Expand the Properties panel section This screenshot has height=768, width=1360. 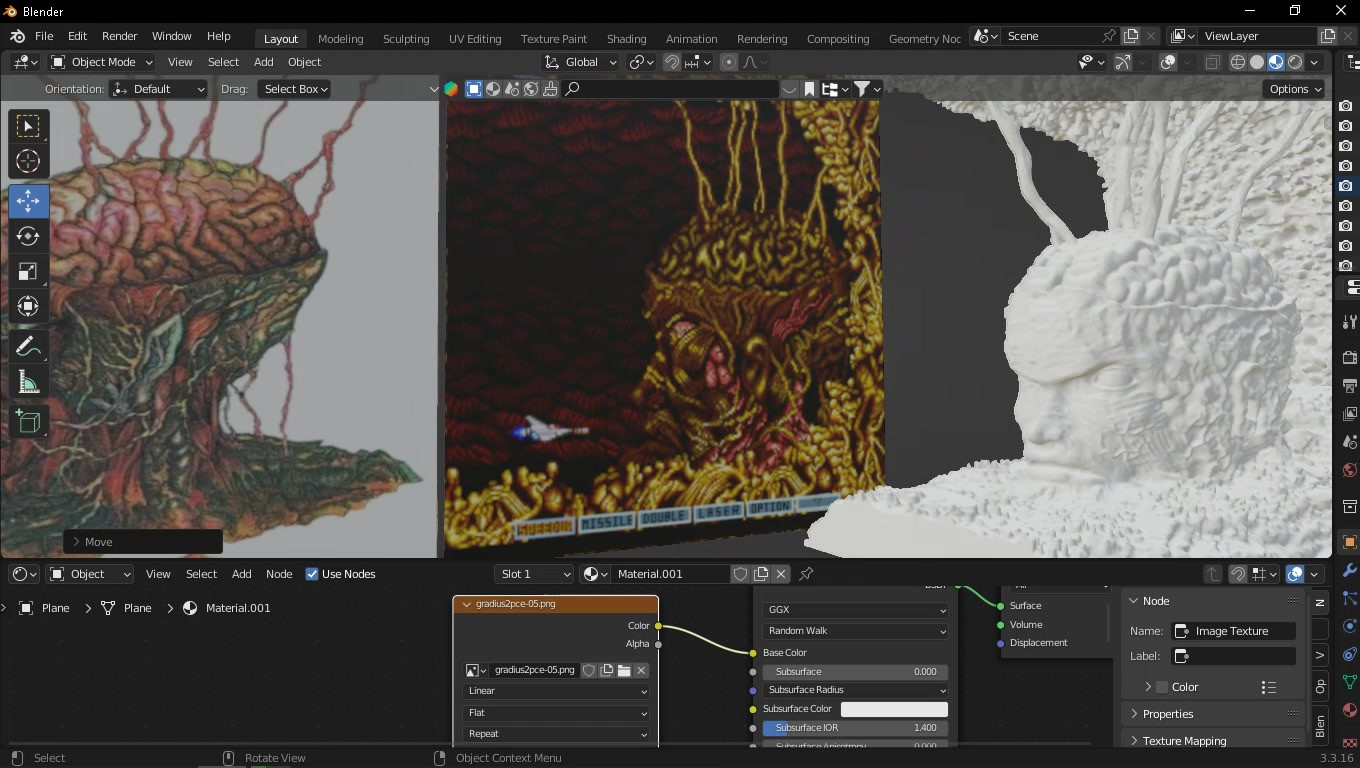click(x=1215, y=714)
